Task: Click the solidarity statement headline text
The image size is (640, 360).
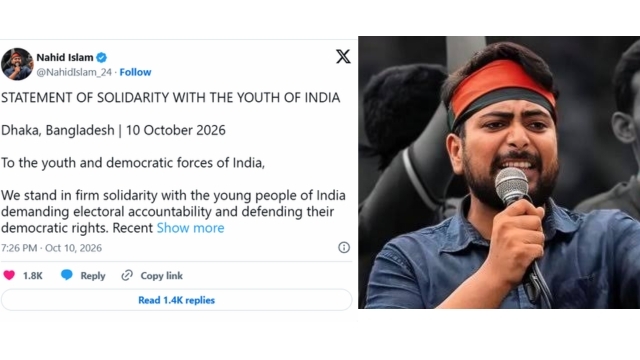Action: 171,98
